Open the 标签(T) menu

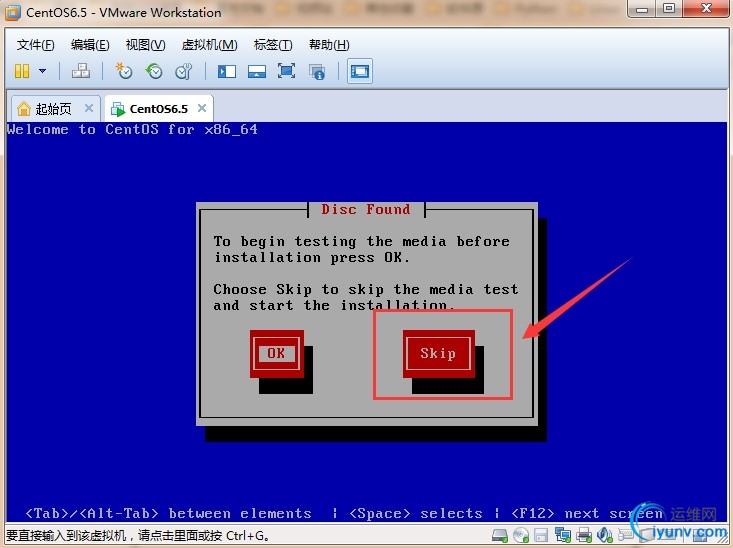click(x=273, y=45)
